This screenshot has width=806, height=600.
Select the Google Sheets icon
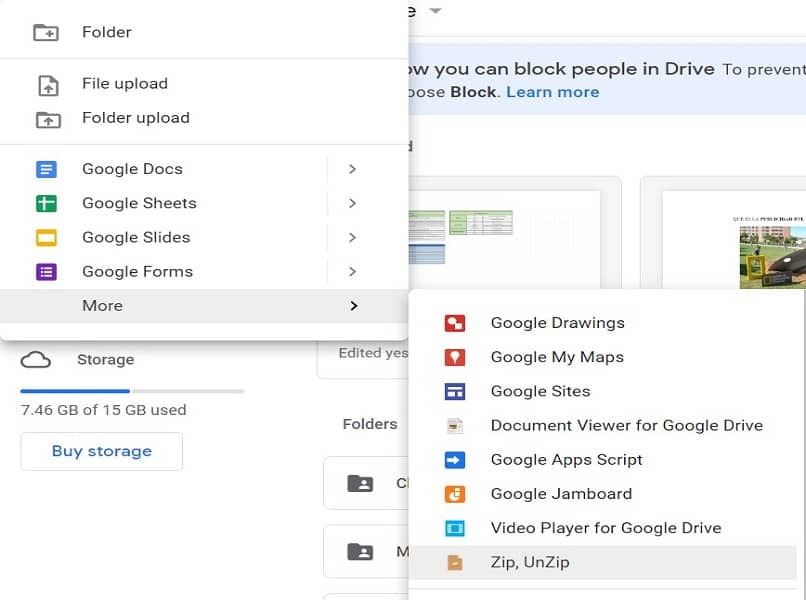click(x=47, y=203)
